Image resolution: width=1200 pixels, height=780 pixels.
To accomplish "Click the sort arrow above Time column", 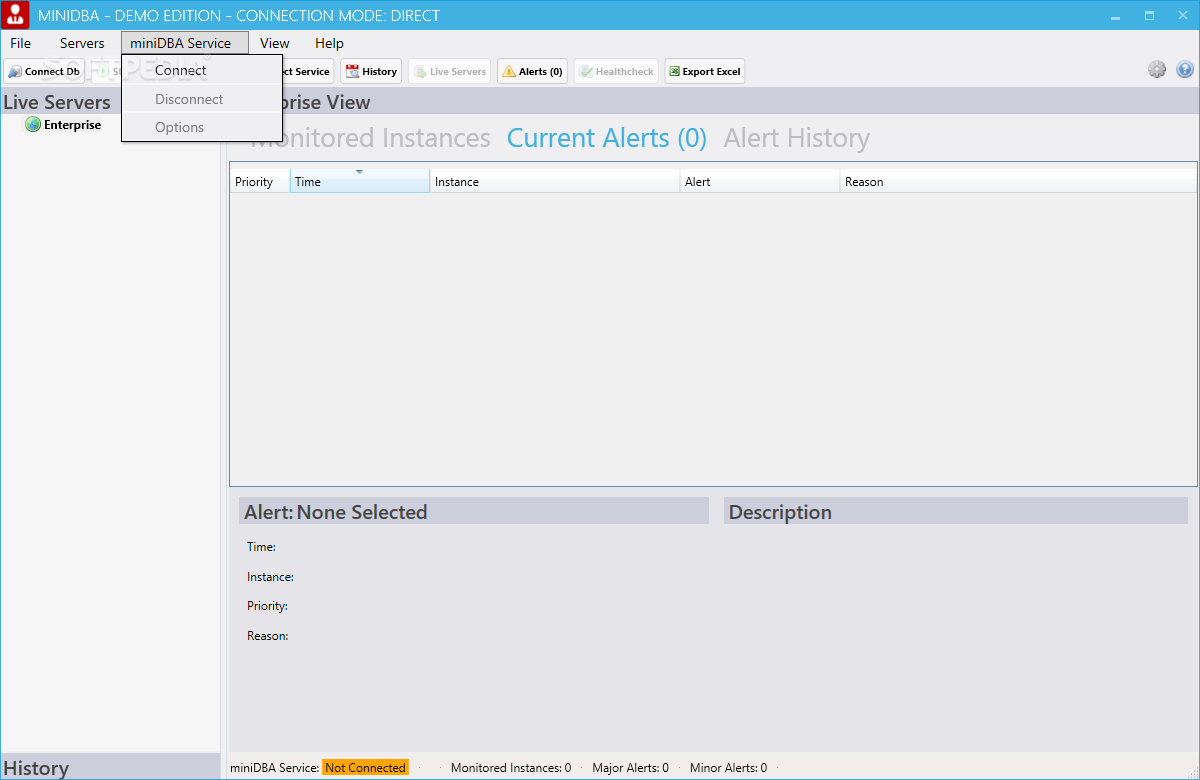I will (359, 172).
